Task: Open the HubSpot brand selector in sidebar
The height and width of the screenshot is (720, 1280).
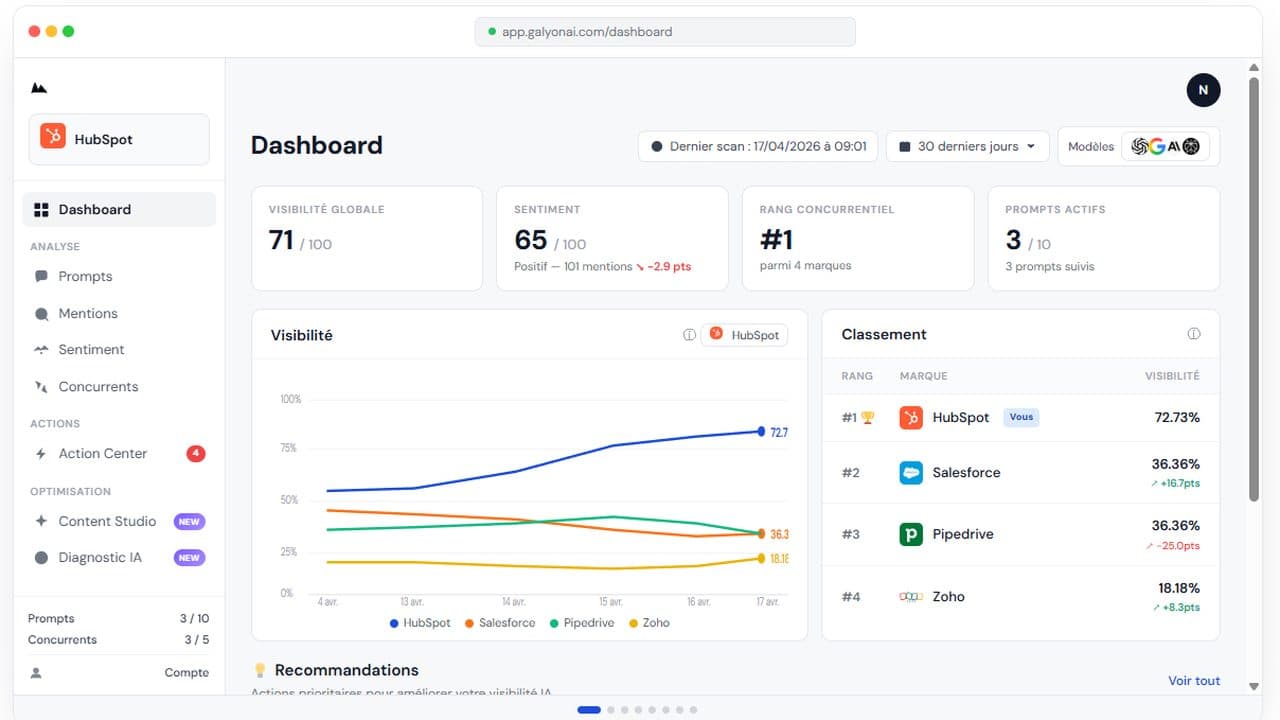Action: click(x=119, y=139)
